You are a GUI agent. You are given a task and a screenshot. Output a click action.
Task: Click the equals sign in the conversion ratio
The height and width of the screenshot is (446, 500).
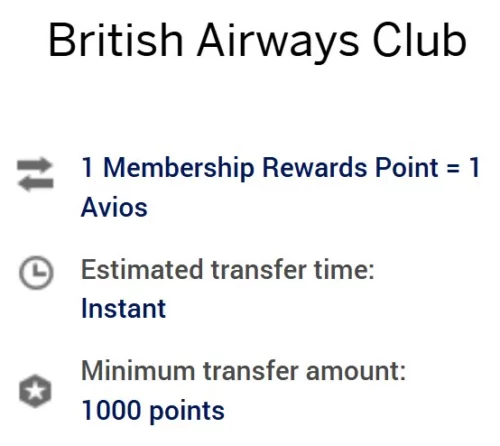click(x=453, y=167)
